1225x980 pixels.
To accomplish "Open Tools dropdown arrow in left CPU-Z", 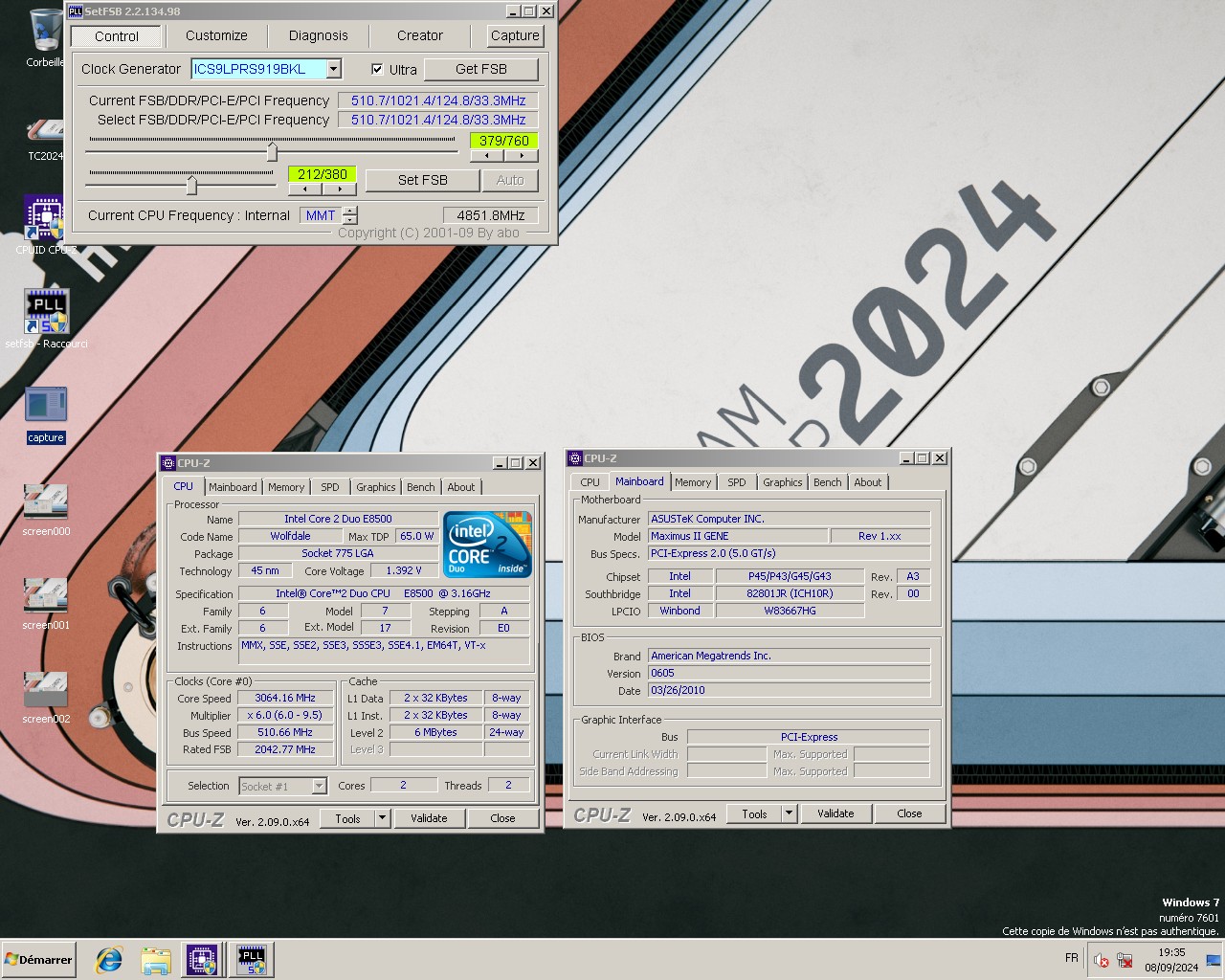I will [x=382, y=818].
